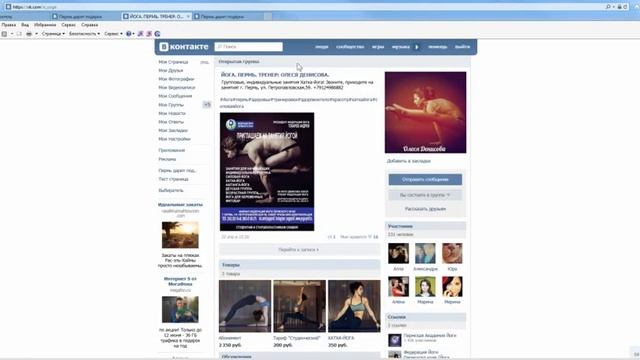Image resolution: width=640 pixels, height=360 pixels.
Task: Click 'Рассказать друзьям' button
Action: 425,209
